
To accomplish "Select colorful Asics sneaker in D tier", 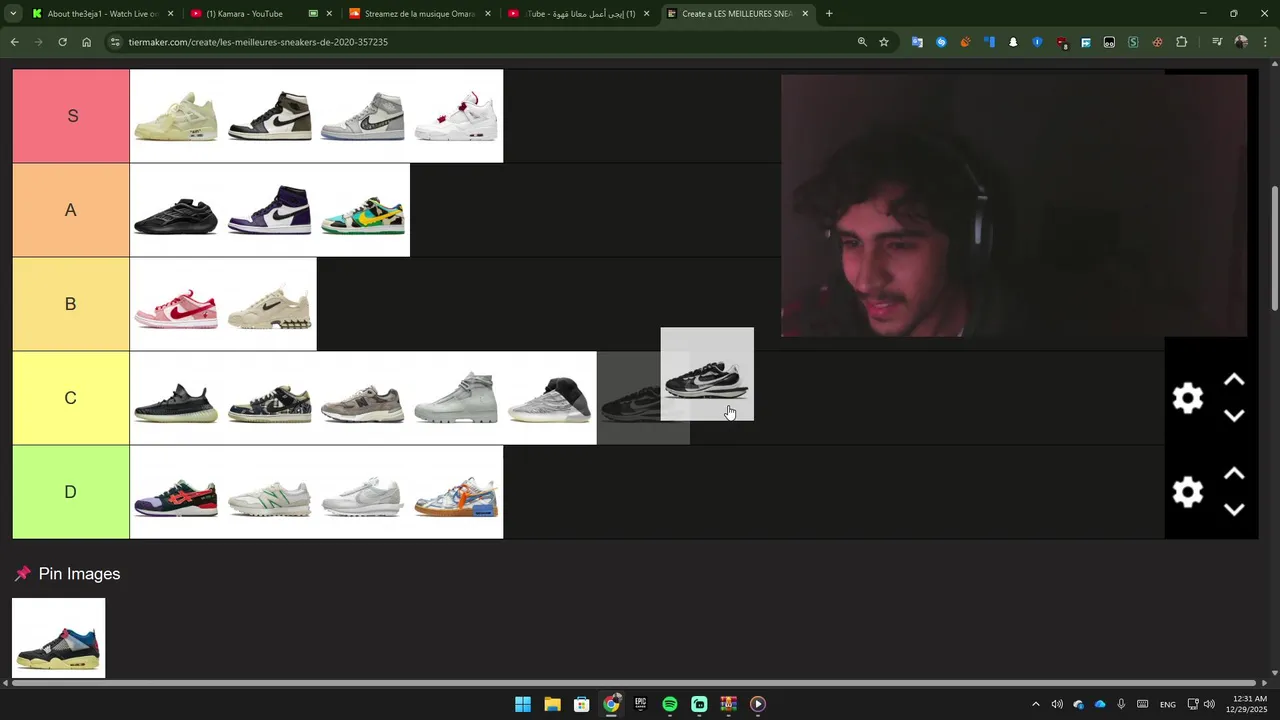I will coord(176,492).
